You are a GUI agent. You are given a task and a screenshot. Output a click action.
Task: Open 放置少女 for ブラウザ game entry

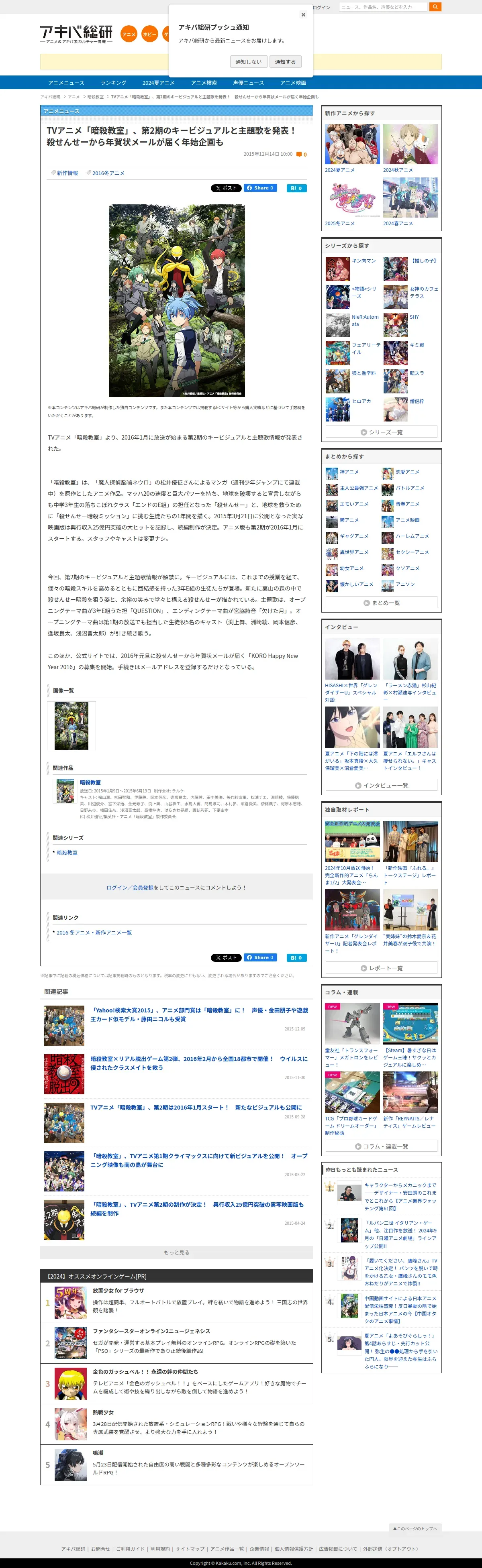click(177, 1302)
